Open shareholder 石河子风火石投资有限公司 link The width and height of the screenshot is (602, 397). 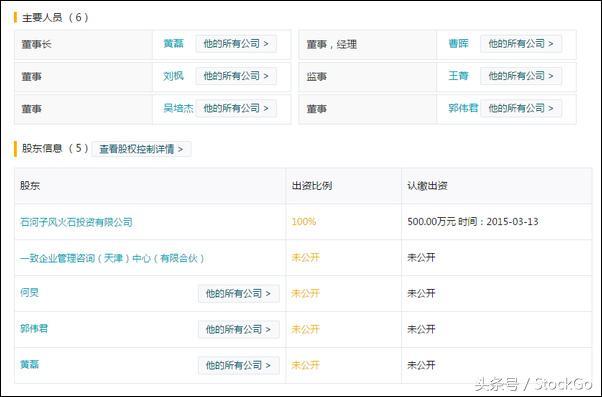pyautogui.click(x=76, y=222)
